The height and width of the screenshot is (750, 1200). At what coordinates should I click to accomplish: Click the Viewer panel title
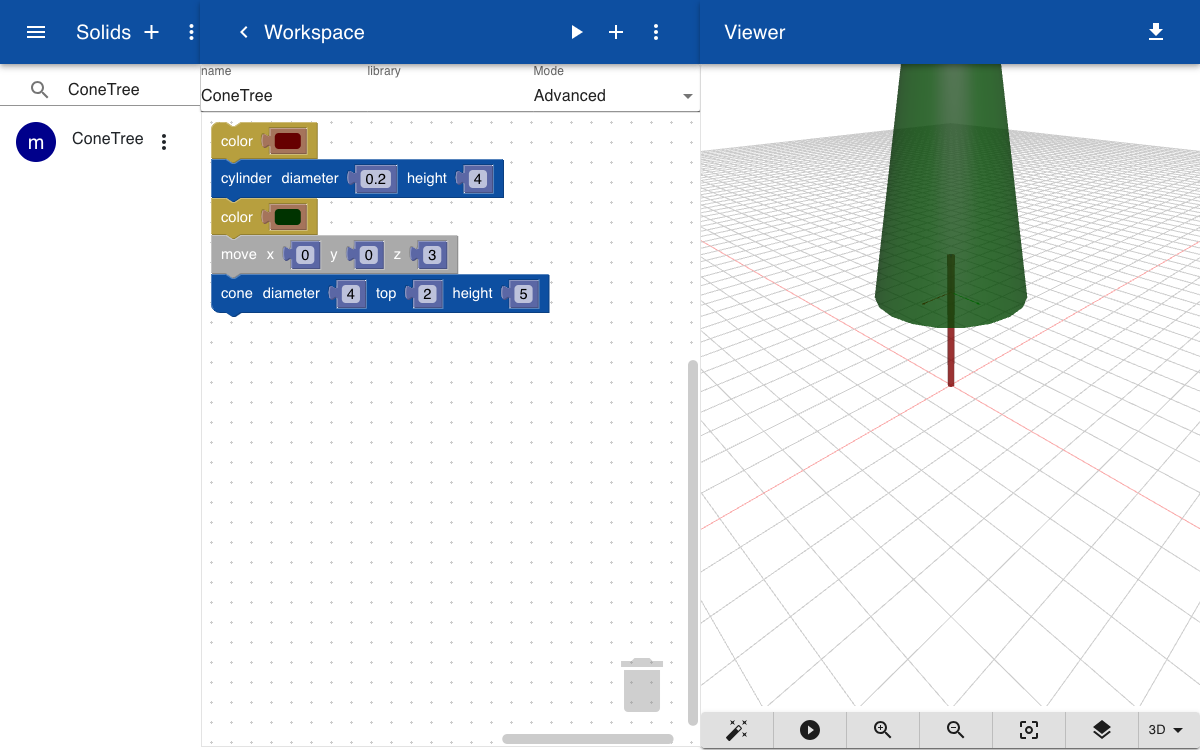(x=755, y=32)
